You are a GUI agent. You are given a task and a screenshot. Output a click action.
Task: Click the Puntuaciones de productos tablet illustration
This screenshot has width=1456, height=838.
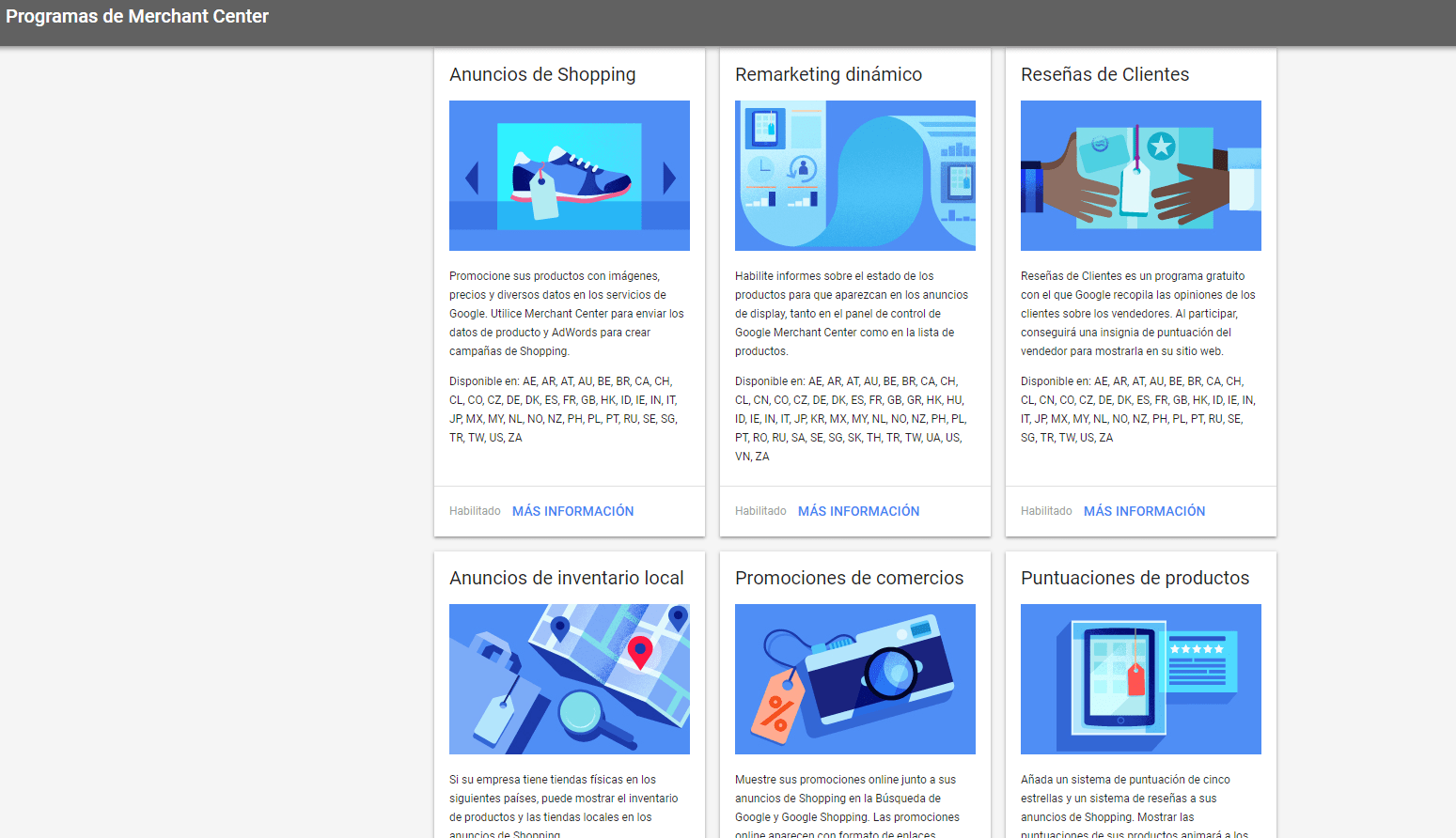[1141, 679]
